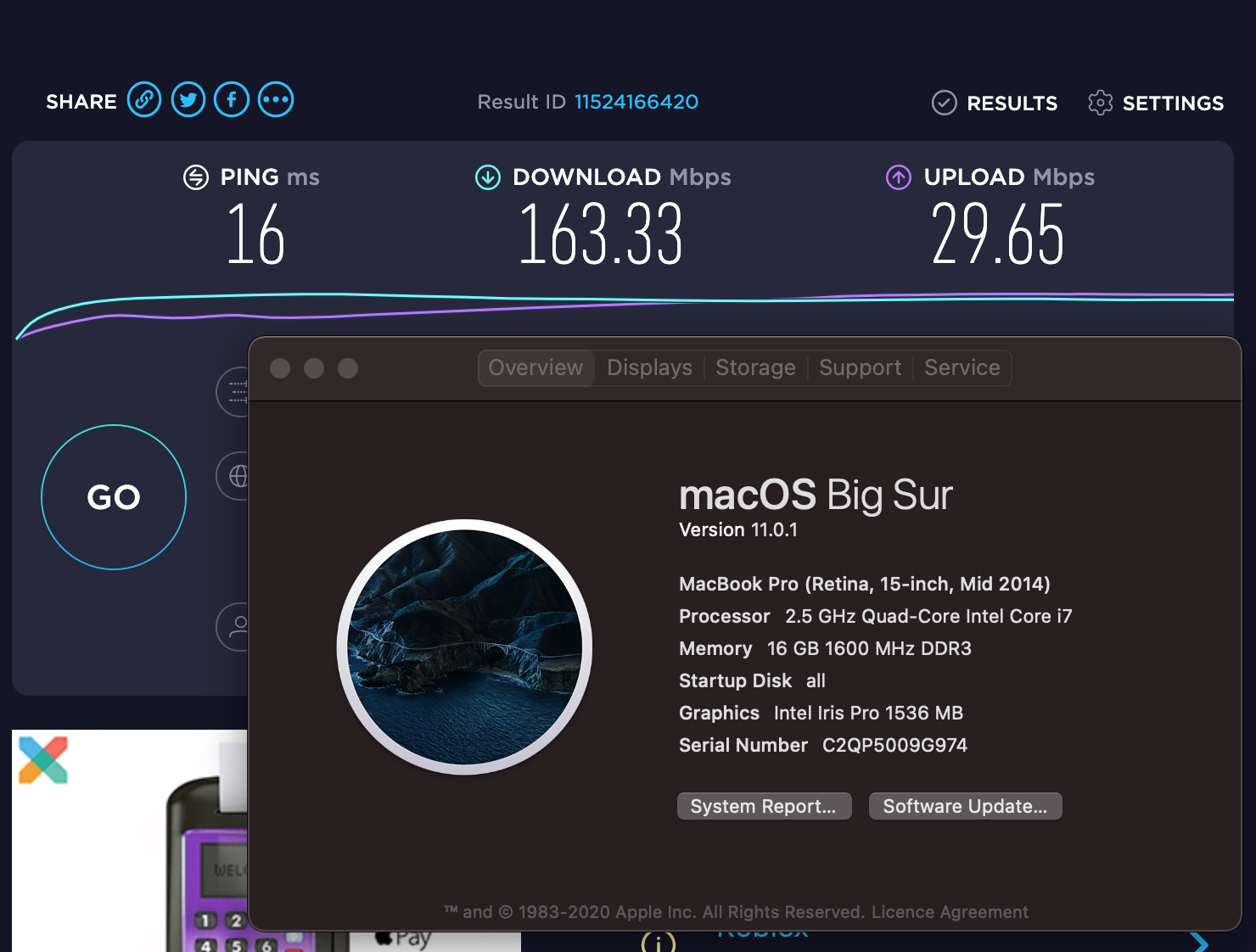Click the Apple Pay logo in the ad

point(403,938)
